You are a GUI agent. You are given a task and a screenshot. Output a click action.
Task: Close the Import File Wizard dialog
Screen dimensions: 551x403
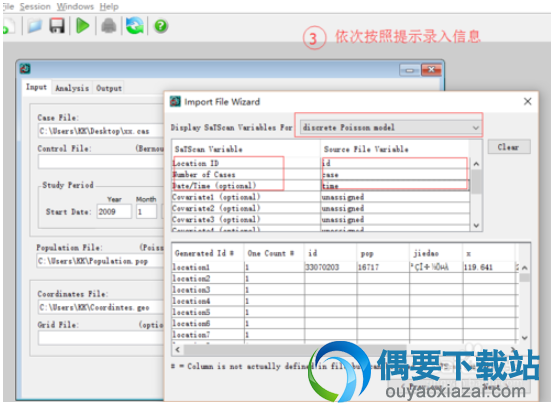click(x=527, y=102)
